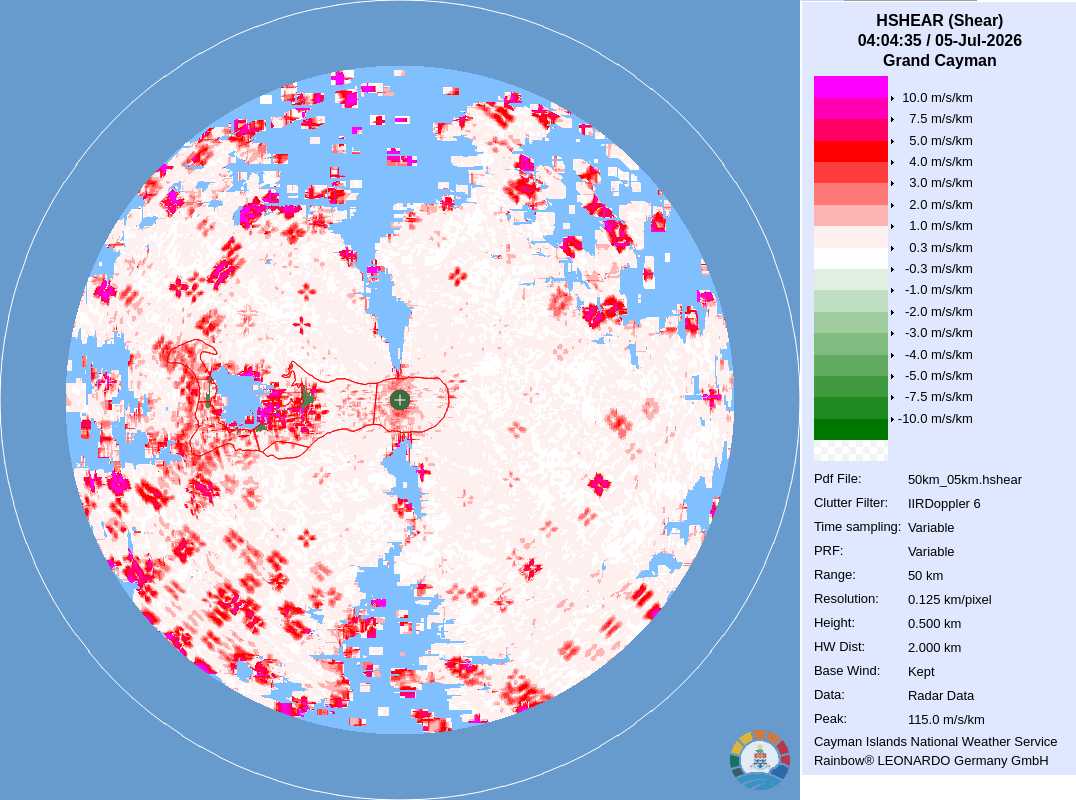Click the light pink 1.0 m/s/km swatch
1076x800 pixels.
click(850, 215)
